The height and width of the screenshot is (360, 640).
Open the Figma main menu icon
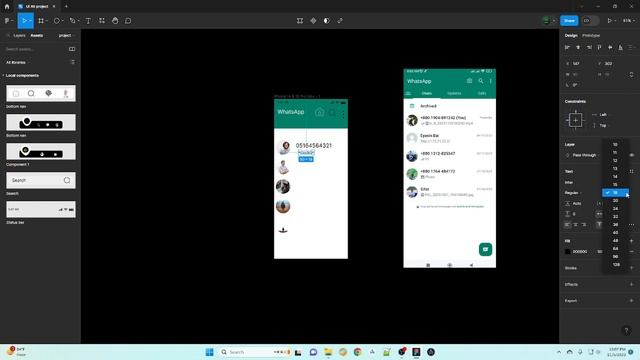pos(8,20)
